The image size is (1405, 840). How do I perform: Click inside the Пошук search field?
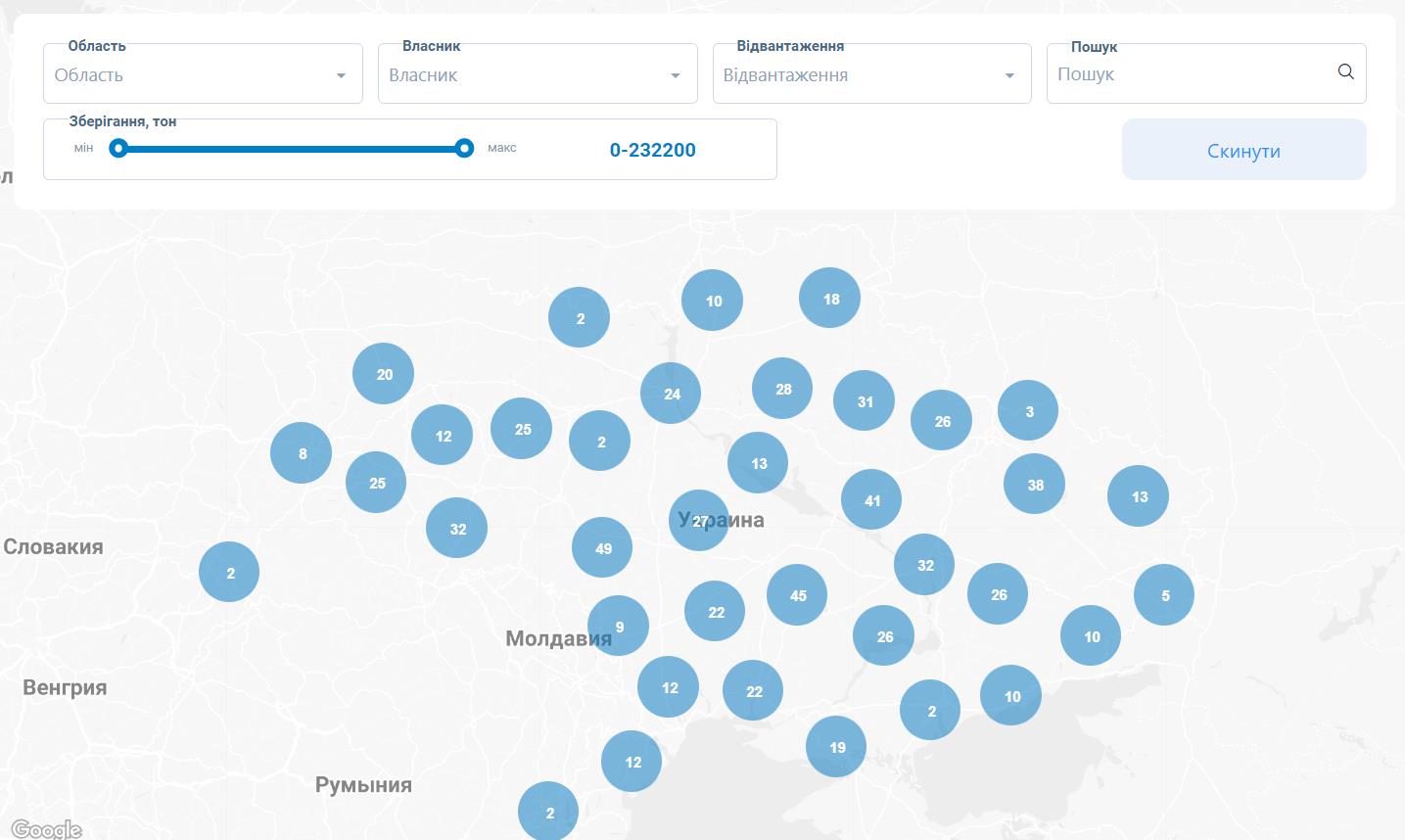pos(1175,73)
